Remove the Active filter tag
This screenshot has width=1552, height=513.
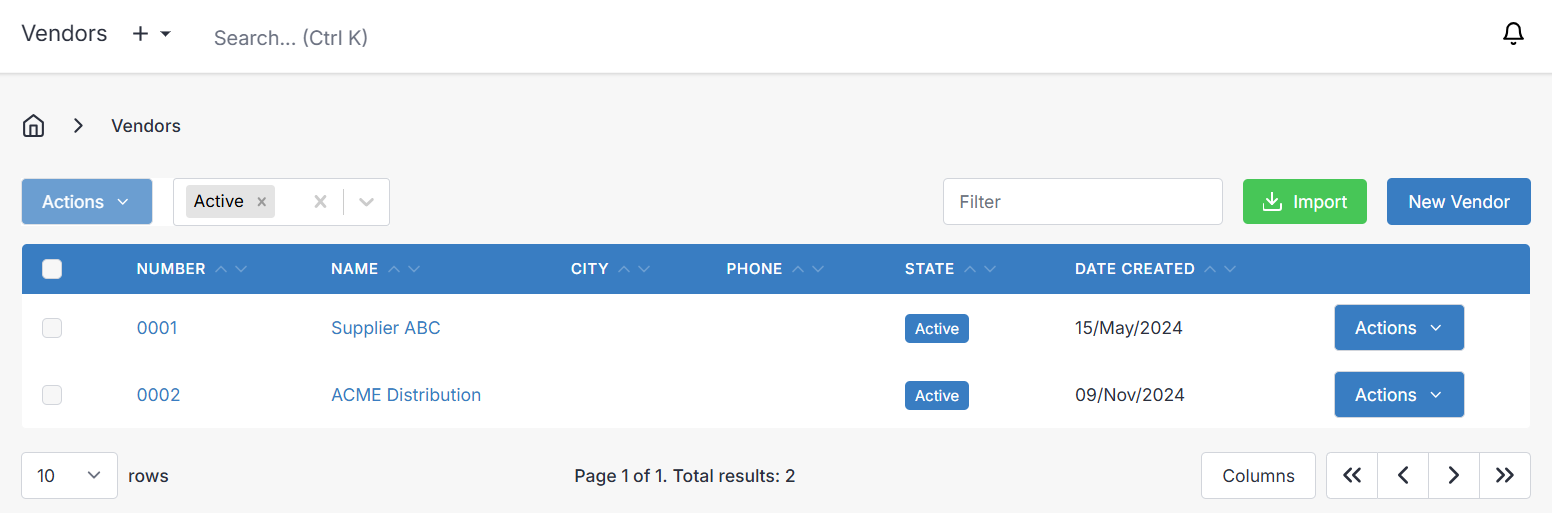pos(262,202)
